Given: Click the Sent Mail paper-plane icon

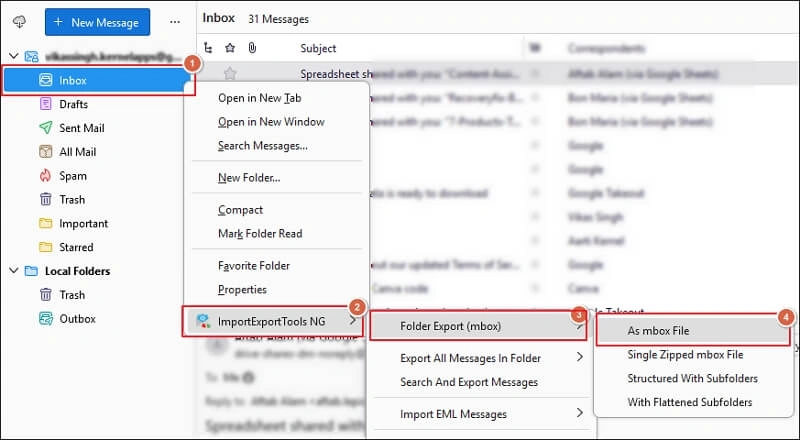Looking at the screenshot, I should (45, 128).
